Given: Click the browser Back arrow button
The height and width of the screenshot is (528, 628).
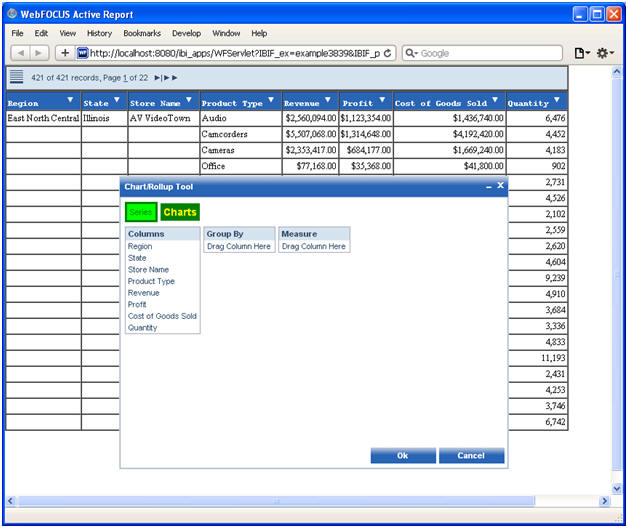Looking at the screenshot, I should (21, 53).
